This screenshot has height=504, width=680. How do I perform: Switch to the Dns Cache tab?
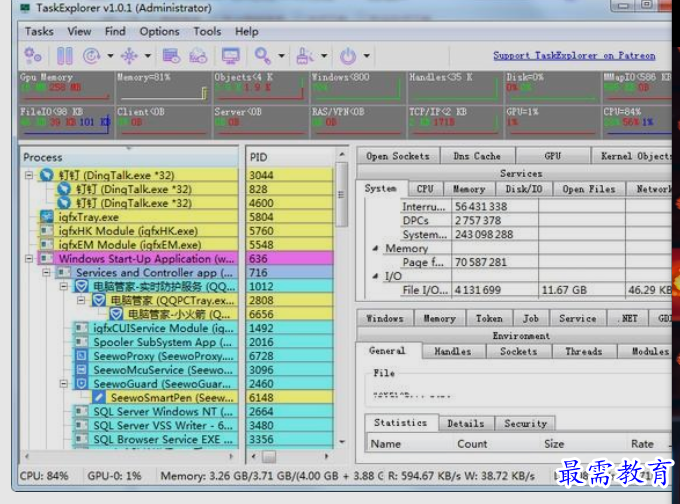[477, 156]
